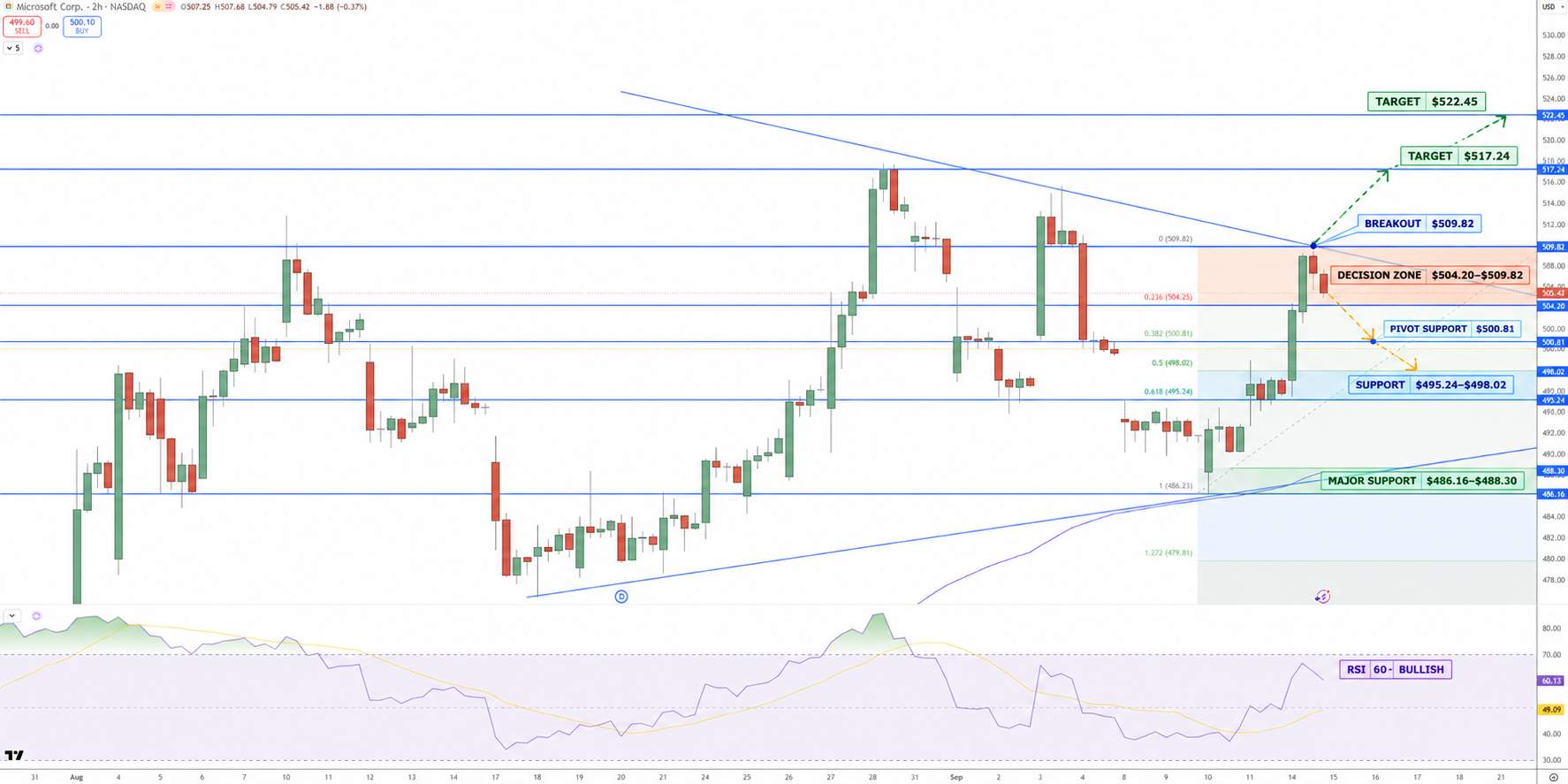
Task: Click the Fibonacci 0.382 (500.81) level label
Action: coord(1168,333)
